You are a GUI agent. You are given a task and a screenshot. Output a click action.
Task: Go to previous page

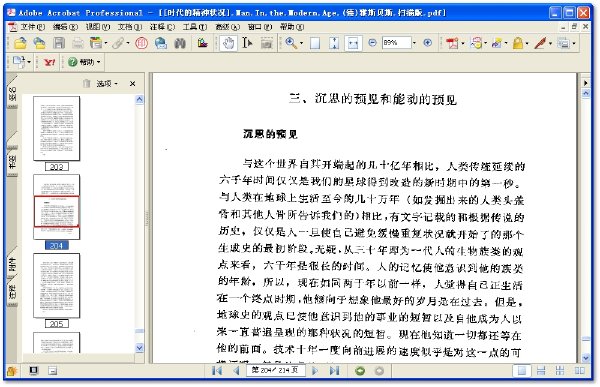point(236,371)
